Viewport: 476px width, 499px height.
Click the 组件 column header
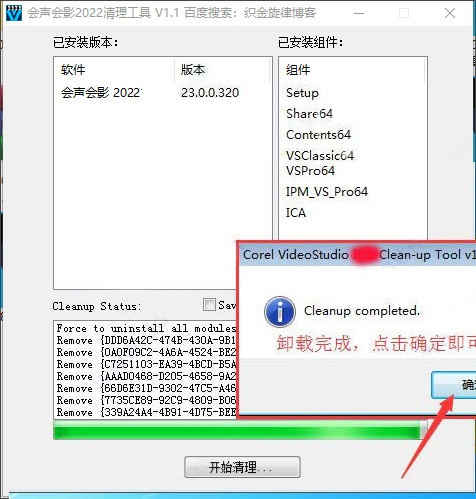point(298,70)
